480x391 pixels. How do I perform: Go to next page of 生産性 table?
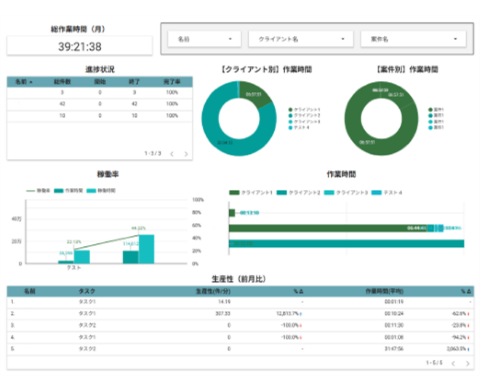(468, 363)
